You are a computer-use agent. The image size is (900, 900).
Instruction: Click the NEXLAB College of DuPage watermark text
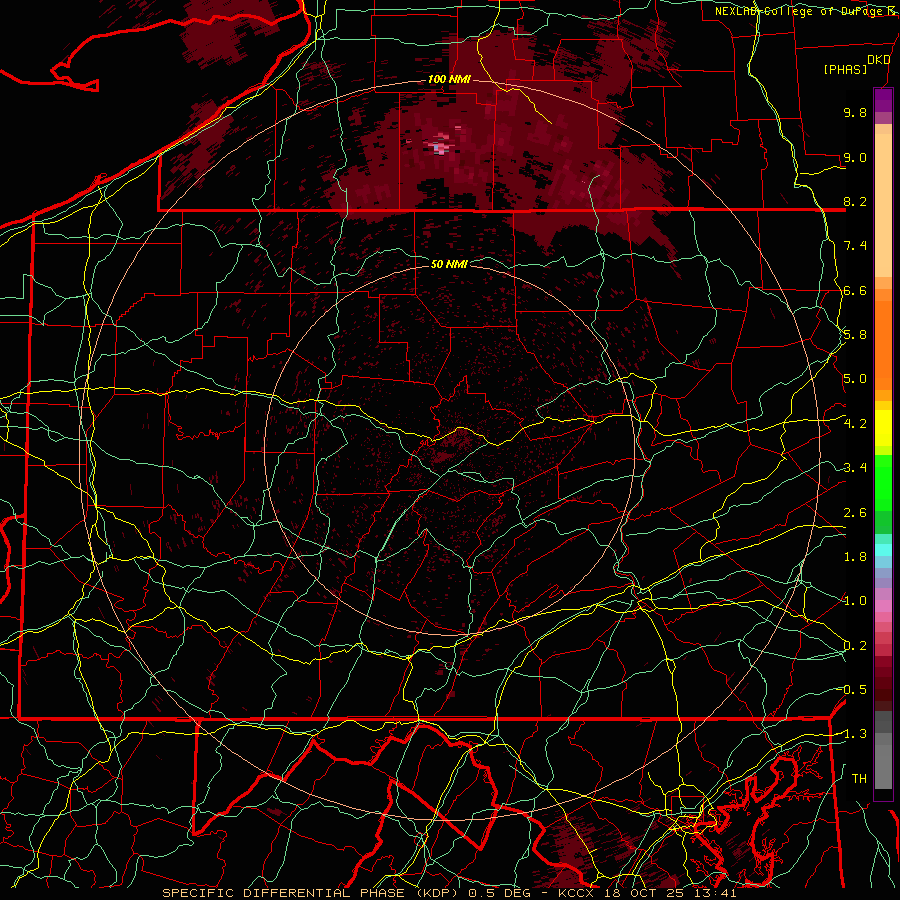[806, 11]
